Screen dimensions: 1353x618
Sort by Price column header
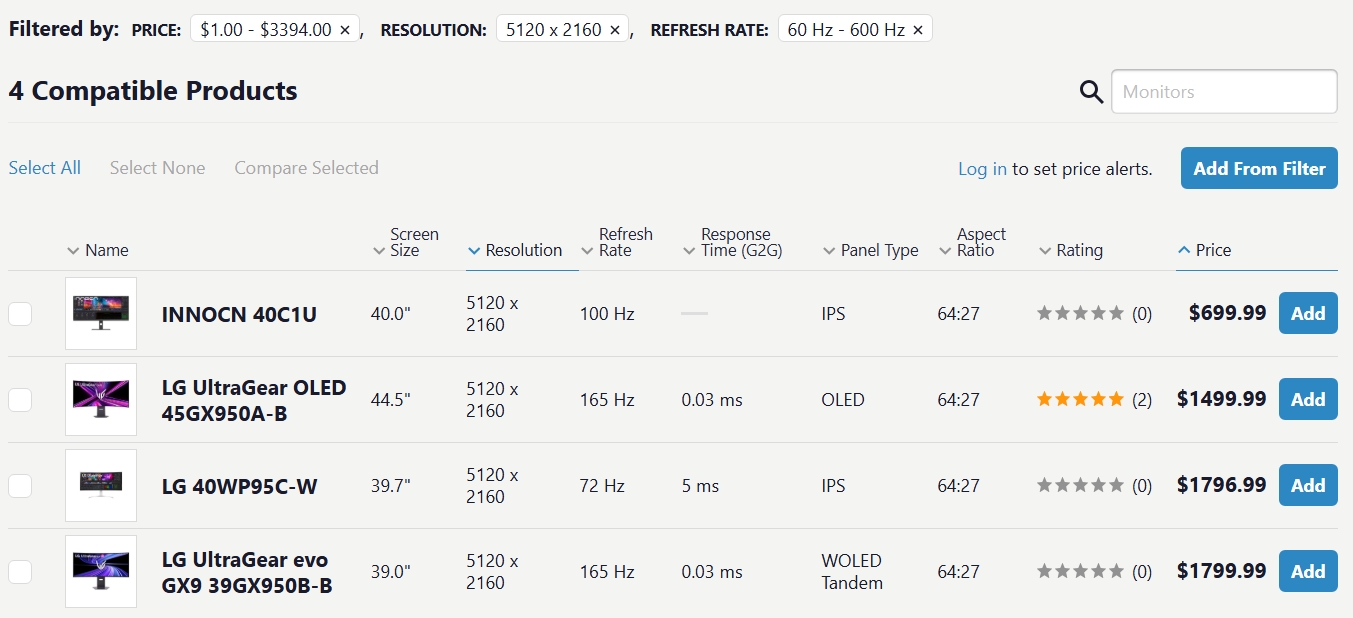click(1205, 250)
